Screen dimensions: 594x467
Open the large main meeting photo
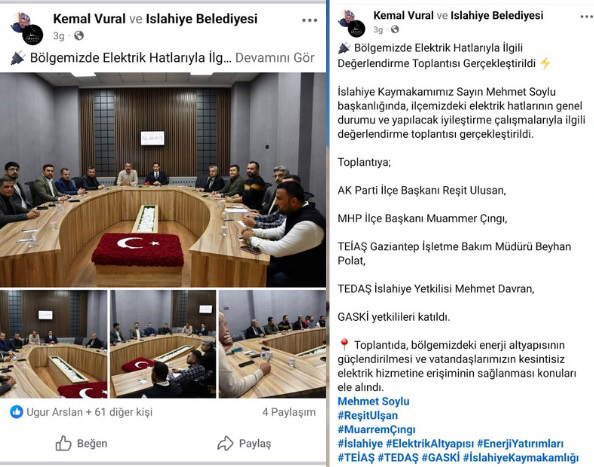pyautogui.click(x=163, y=180)
